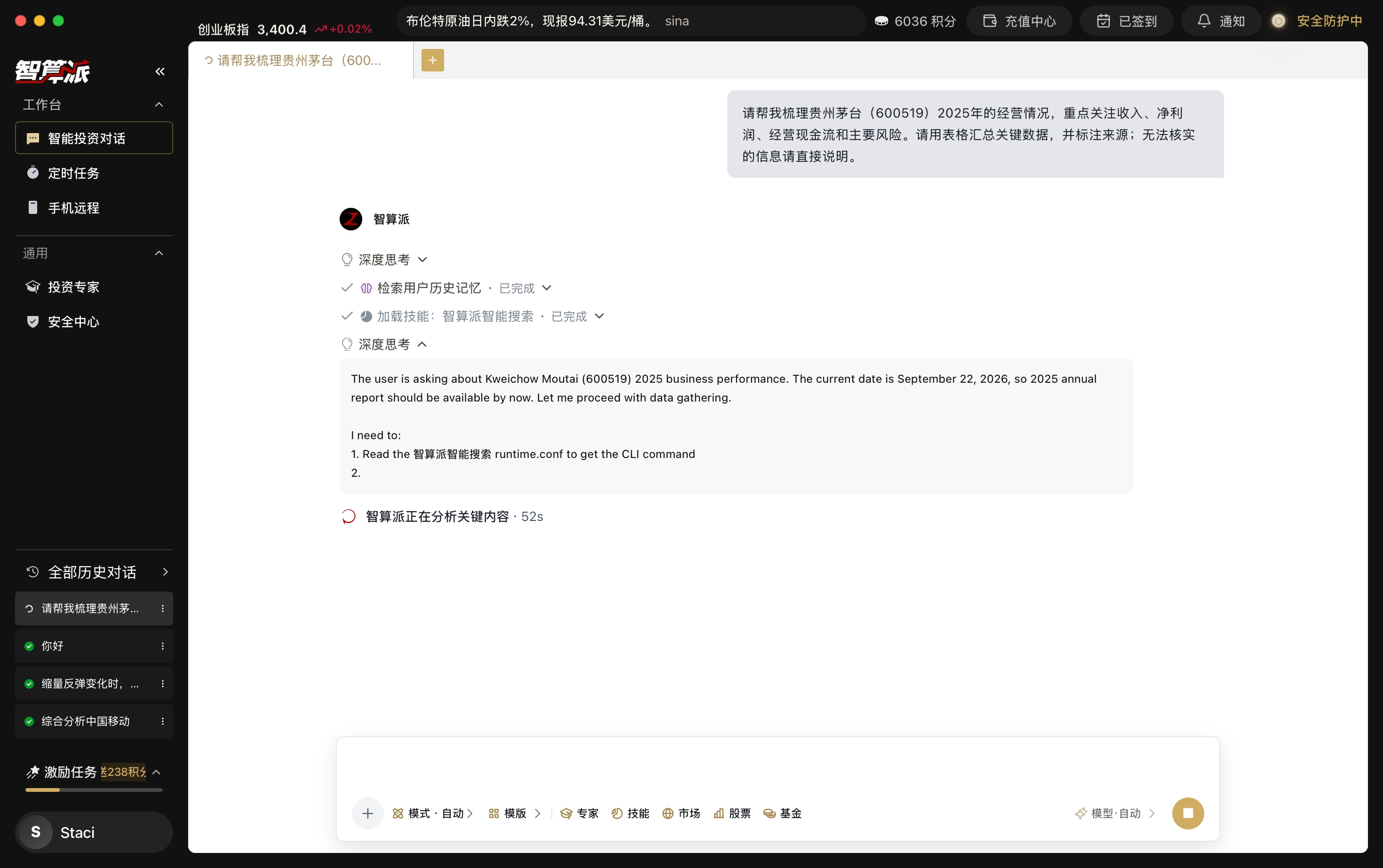Collapse the sidebar with double-chevron icon

point(159,72)
